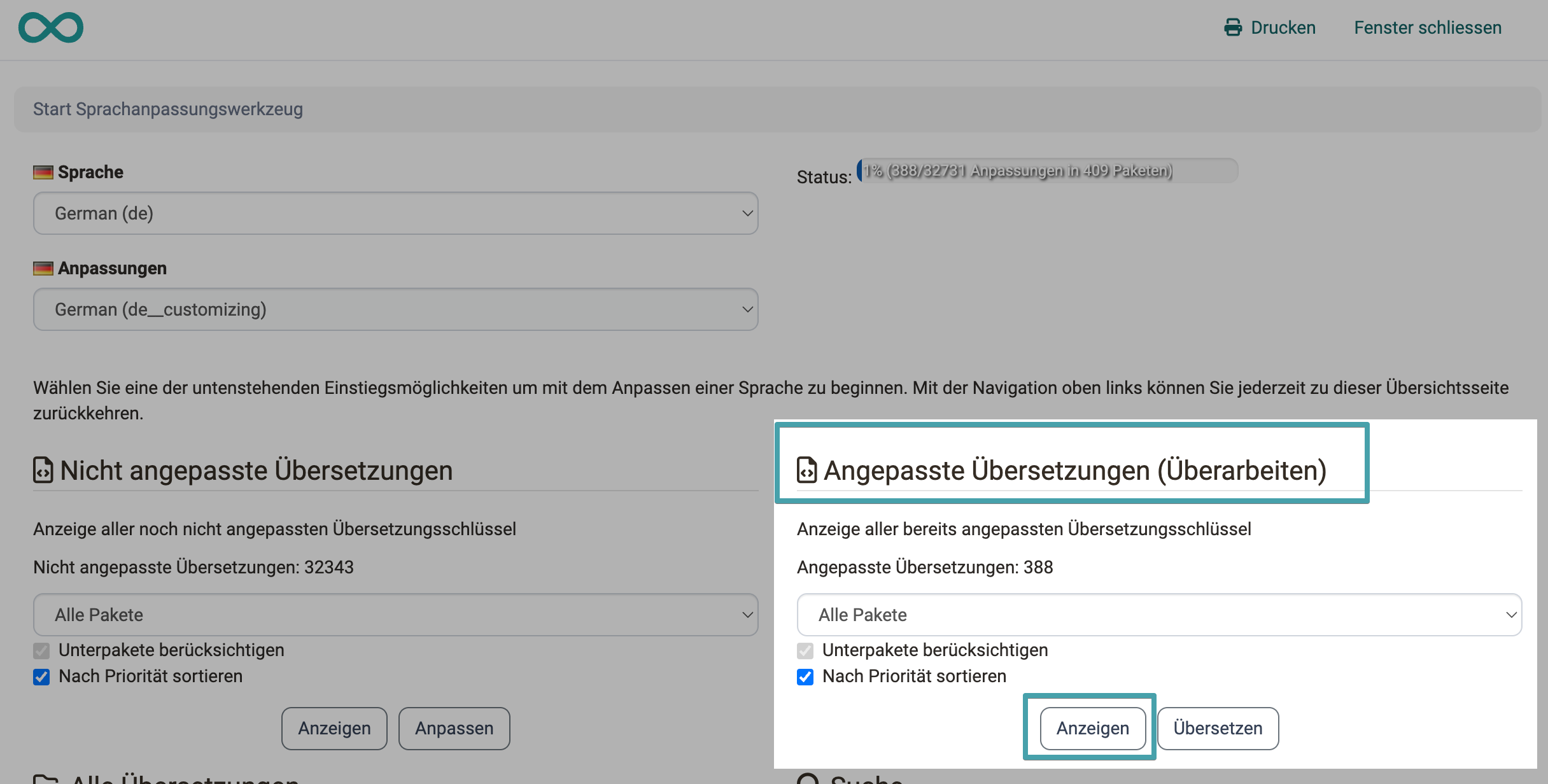Image resolution: width=1548 pixels, height=784 pixels.
Task: Click the infinity logo icon
Action: point(51,27)
